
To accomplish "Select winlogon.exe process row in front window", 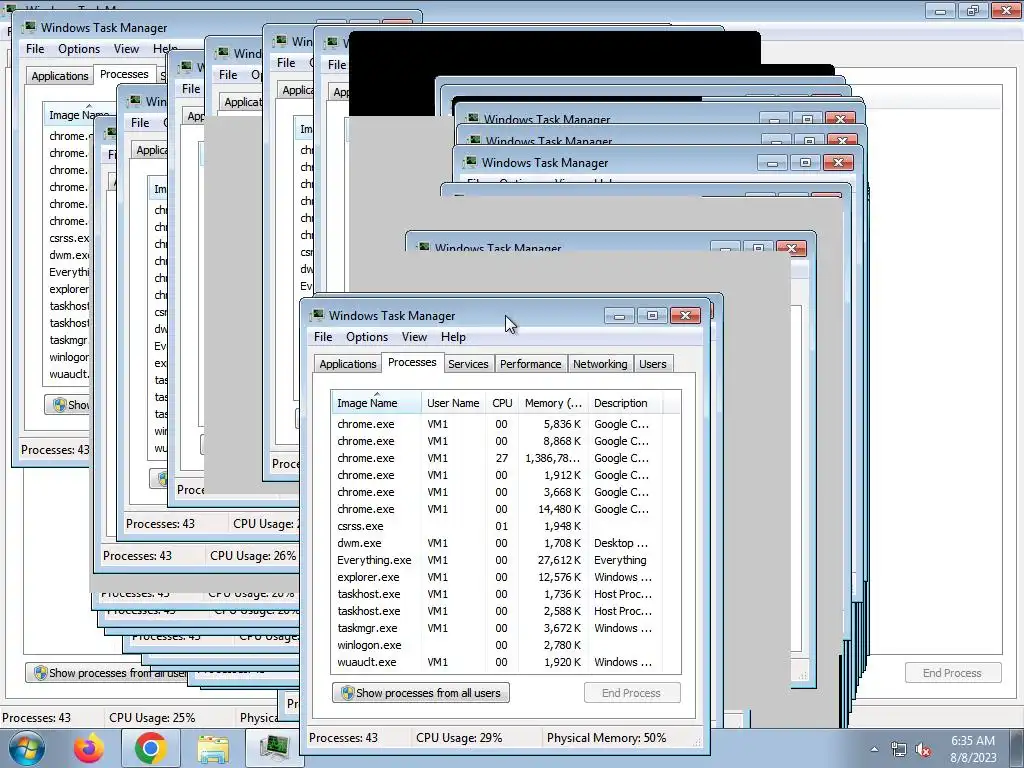I will (506, 645).
